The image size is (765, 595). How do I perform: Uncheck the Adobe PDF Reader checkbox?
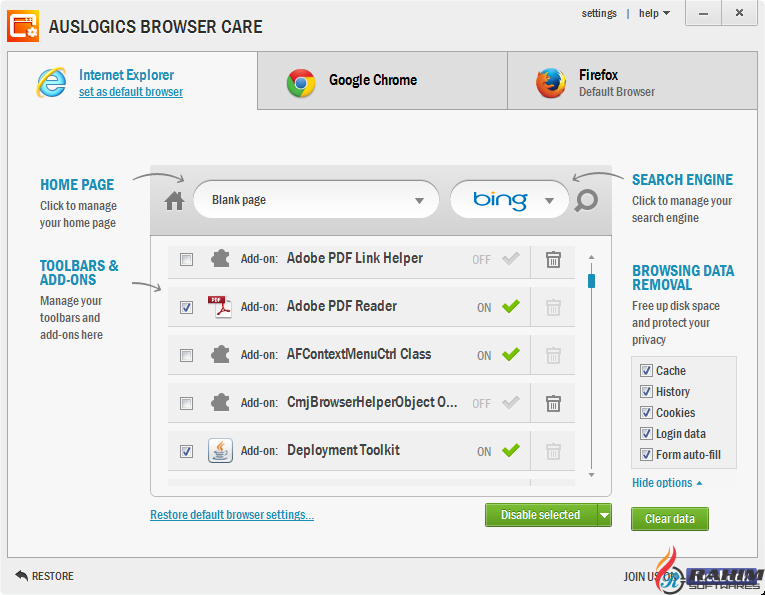pyautogui.click(x=186, y=307)
